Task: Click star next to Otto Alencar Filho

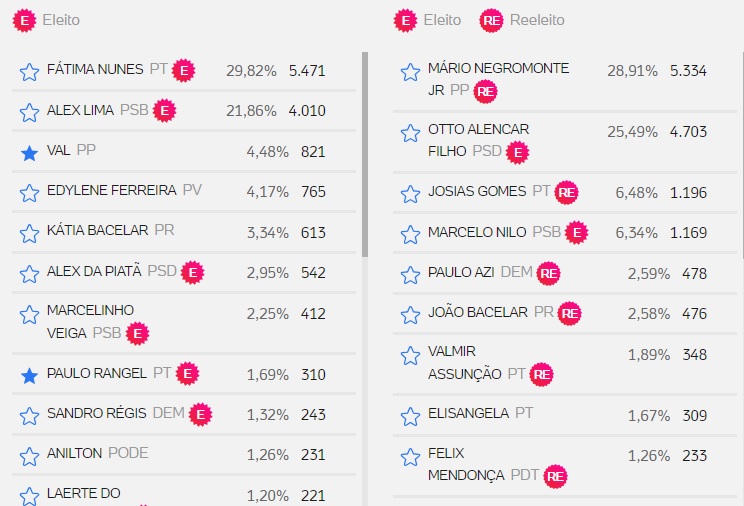Action: coord(410,133)
